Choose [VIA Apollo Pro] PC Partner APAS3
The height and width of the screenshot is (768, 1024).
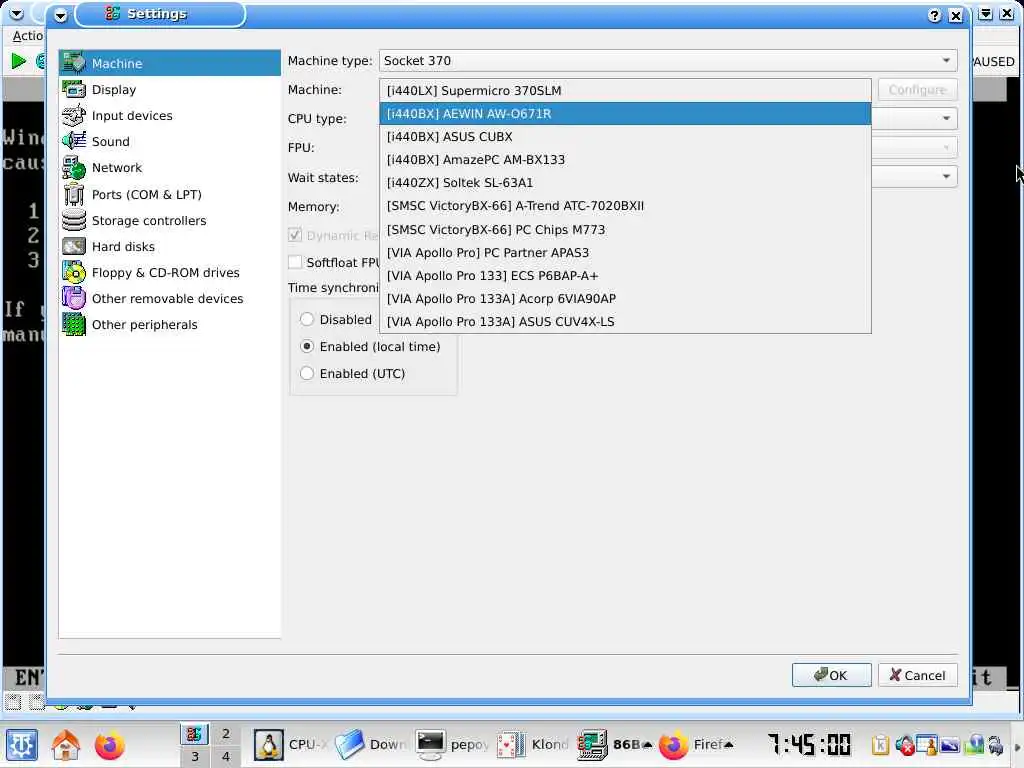(625, 253)
